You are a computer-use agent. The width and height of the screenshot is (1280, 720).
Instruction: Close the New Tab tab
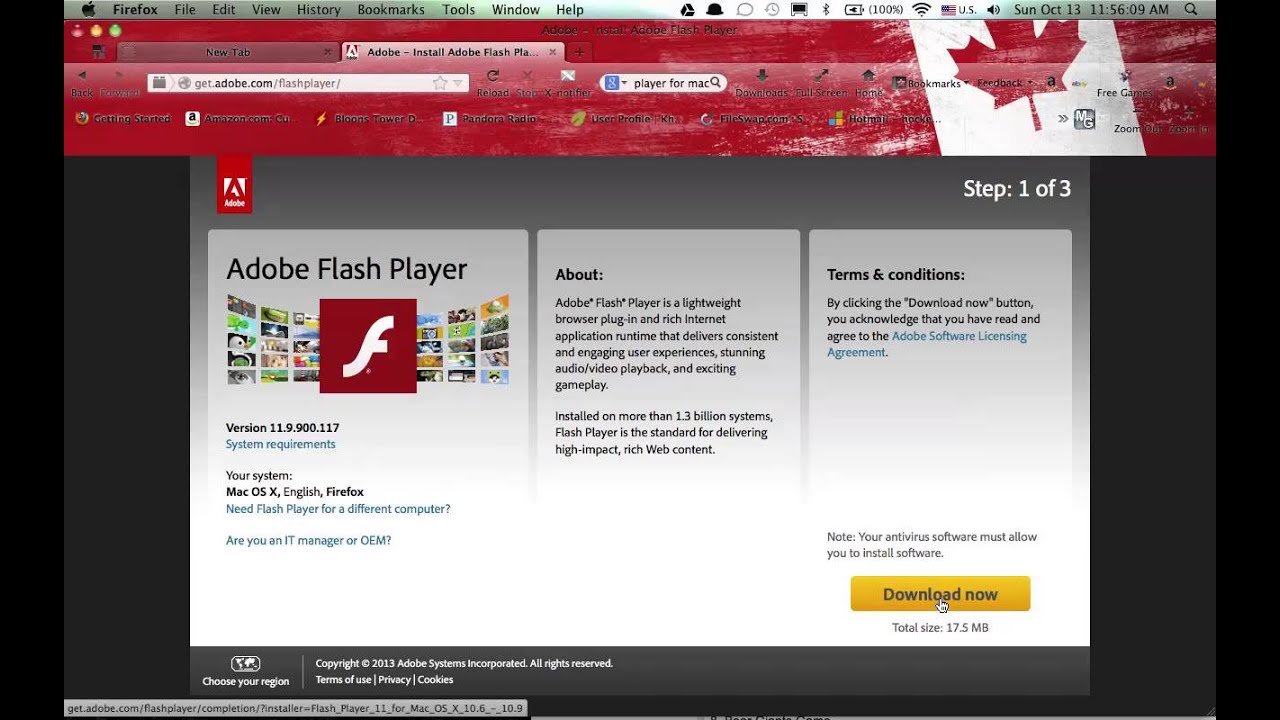tap(327, 52)
